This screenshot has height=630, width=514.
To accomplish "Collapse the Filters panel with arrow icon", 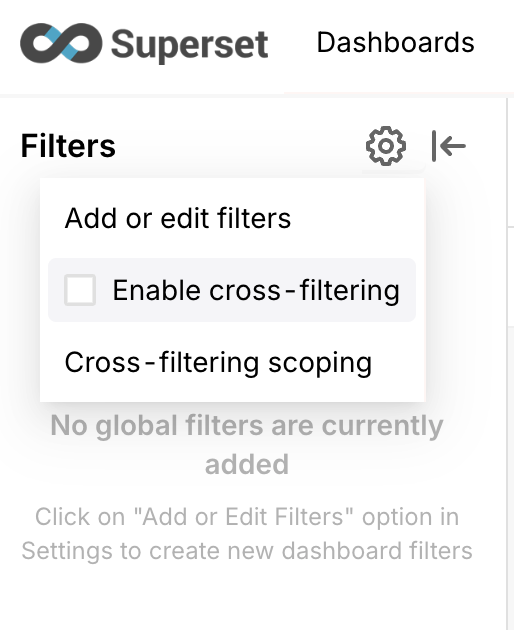I will pos(448,146).
